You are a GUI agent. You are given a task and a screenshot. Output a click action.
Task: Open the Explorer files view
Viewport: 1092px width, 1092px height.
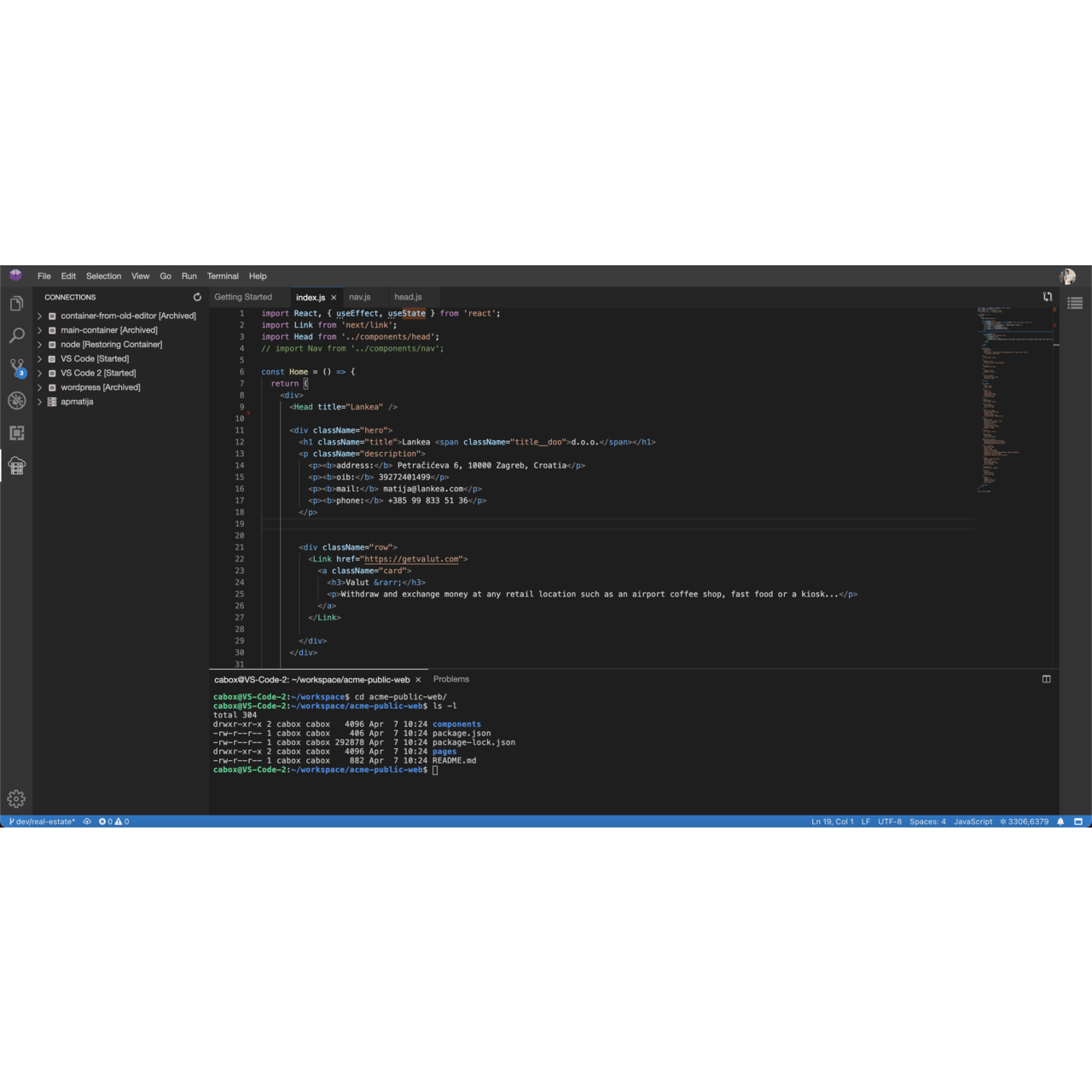[16, 304]
